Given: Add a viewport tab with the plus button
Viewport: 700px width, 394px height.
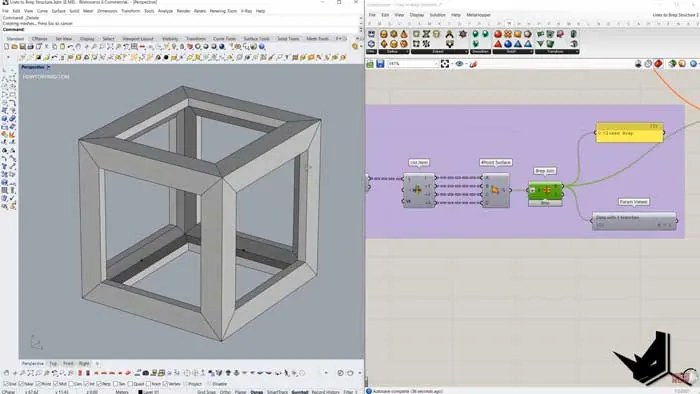Looking at the screenshot, I should tap(97, 364).
